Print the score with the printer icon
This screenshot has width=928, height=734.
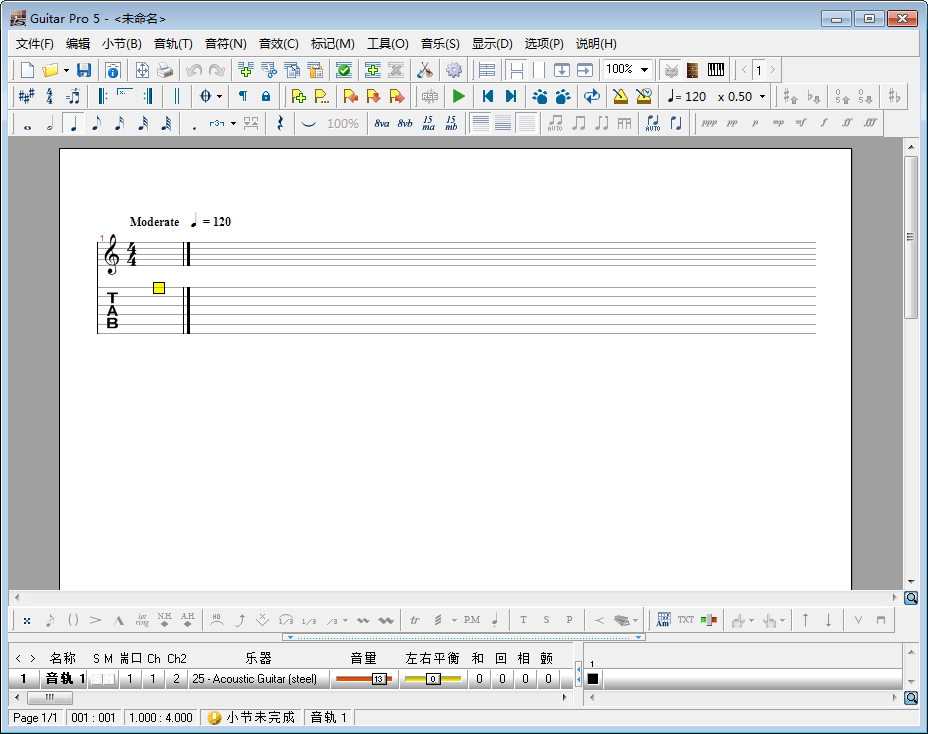165,70
